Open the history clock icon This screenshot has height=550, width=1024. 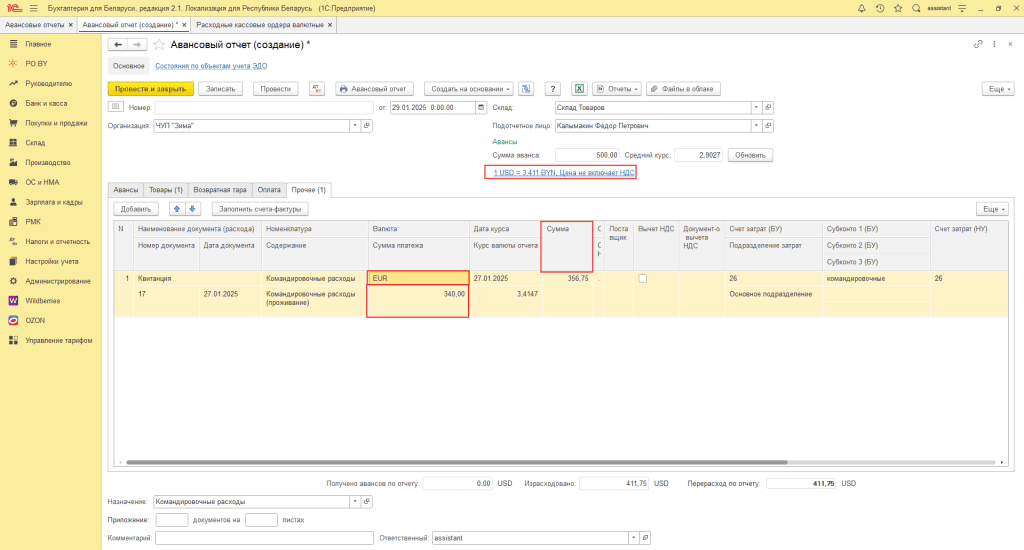coord(879,8)
